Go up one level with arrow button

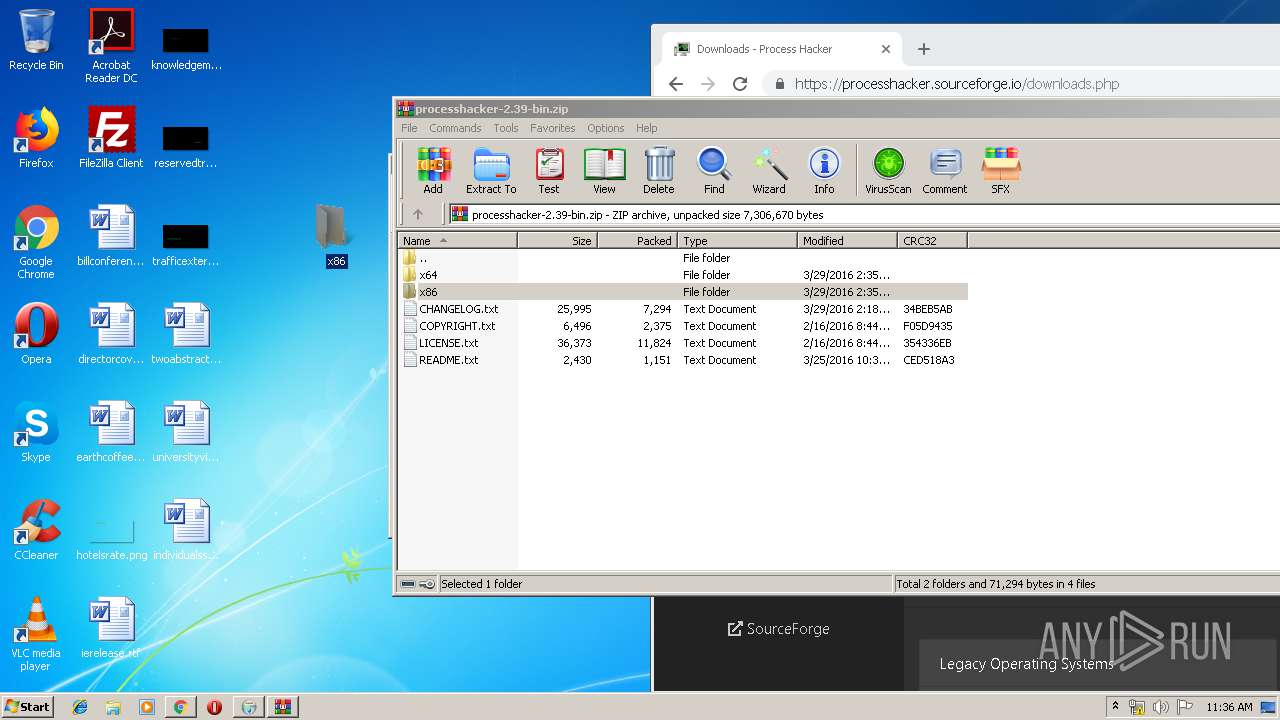[418, 214]
